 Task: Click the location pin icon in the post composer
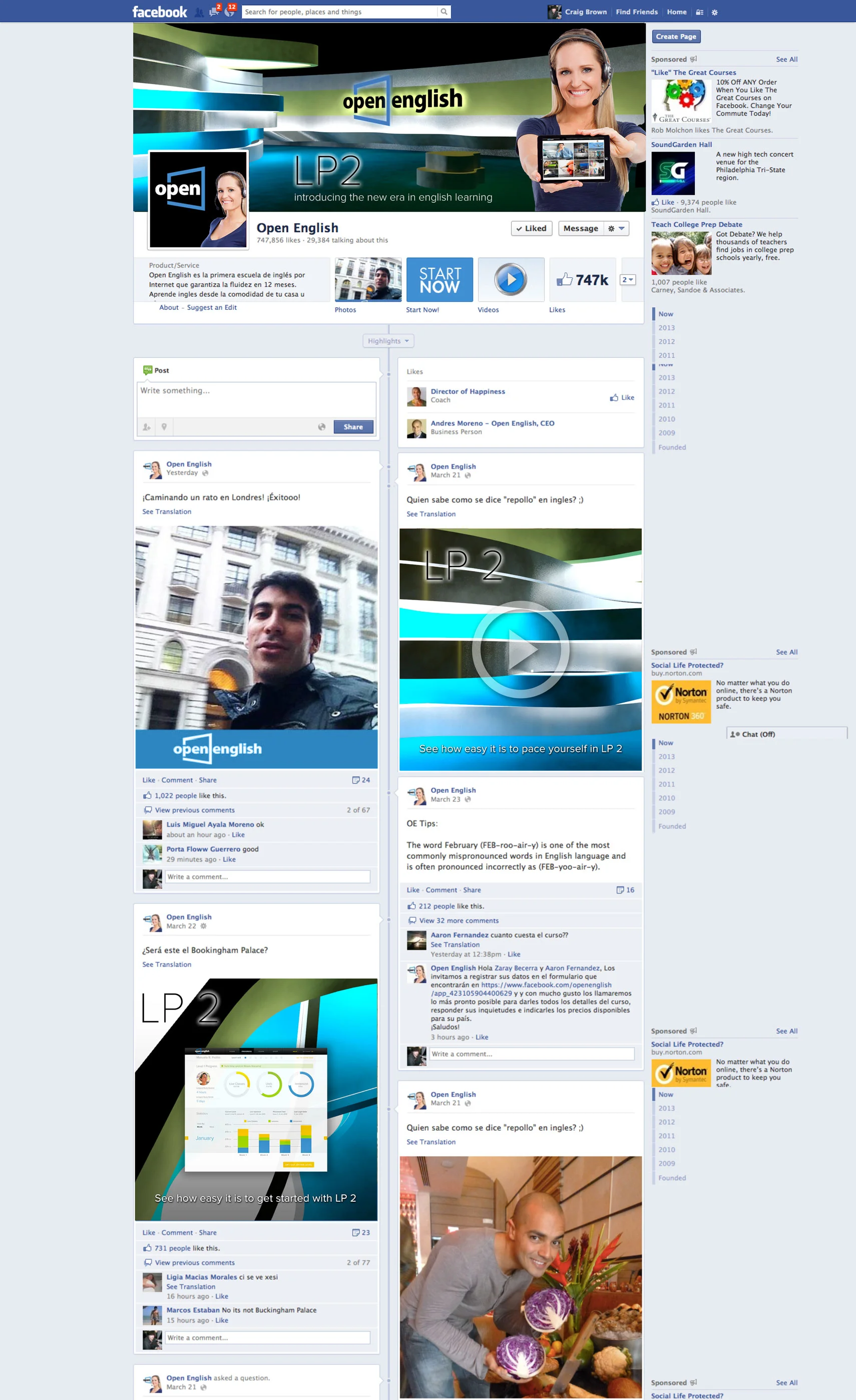(x=164, y=426)
